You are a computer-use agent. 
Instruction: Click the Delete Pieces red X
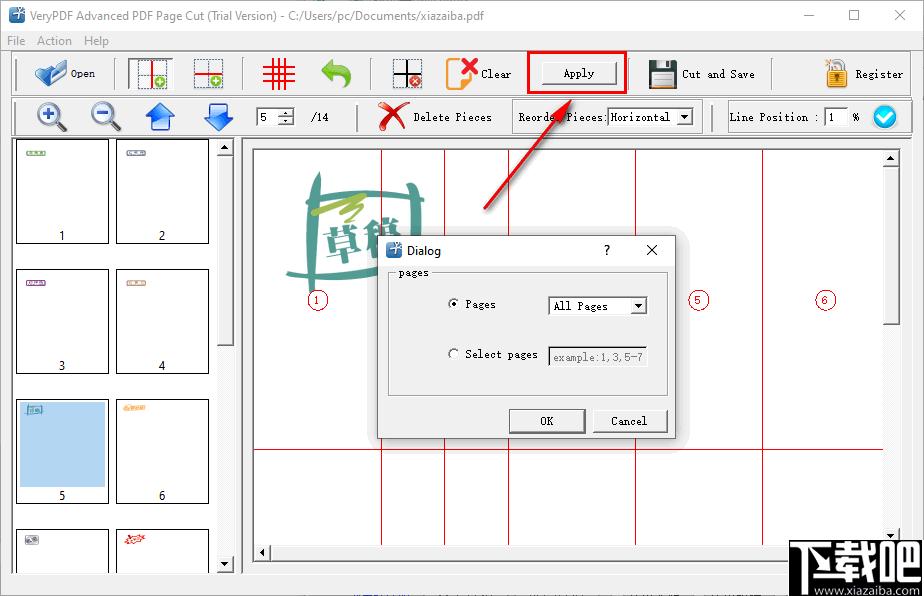[x=394, y=116]
